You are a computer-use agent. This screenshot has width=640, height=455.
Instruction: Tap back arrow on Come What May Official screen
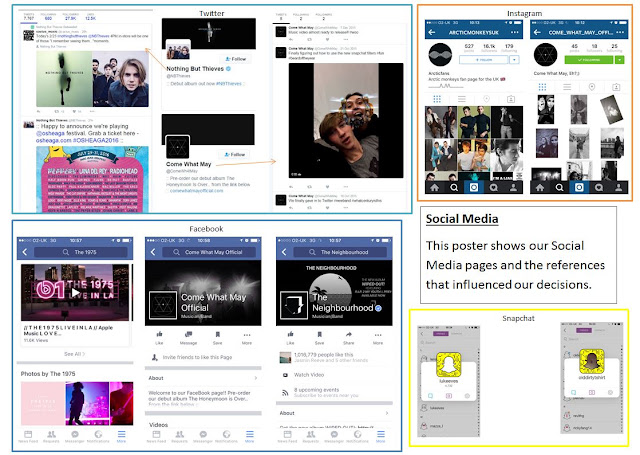(x=153, y=252)
